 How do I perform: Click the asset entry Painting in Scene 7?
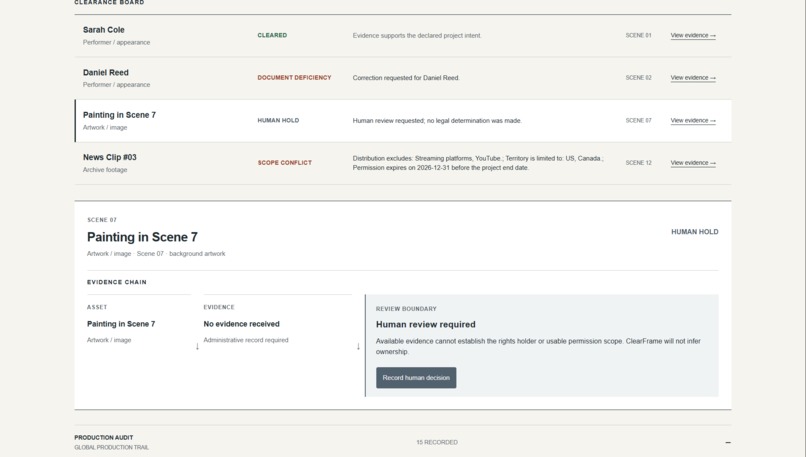click(x=121, y=324)
